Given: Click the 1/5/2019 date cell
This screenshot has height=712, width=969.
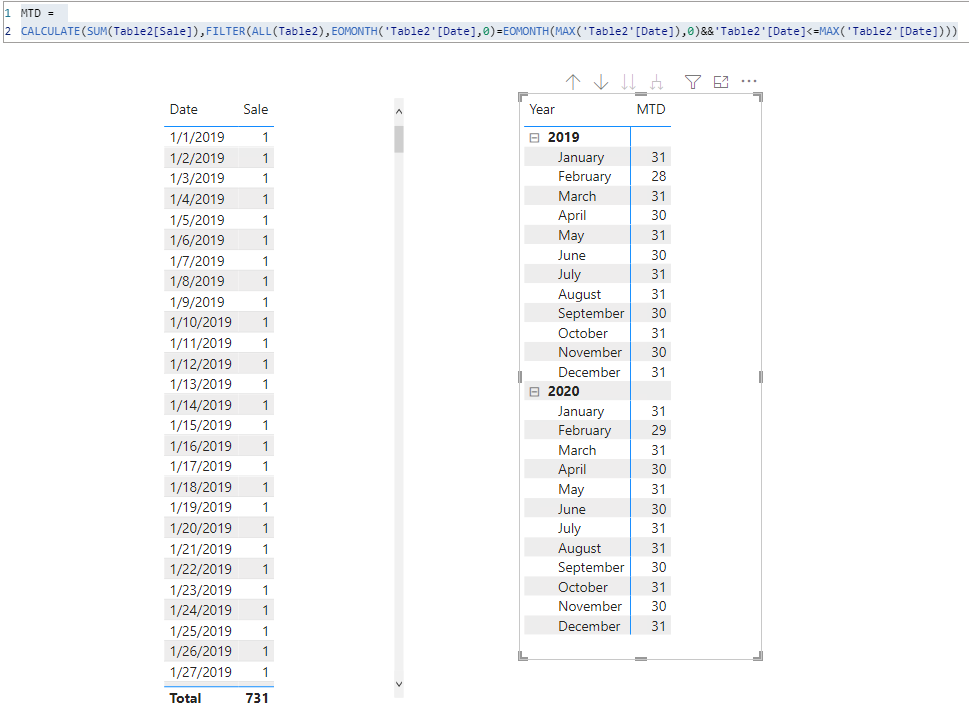Looking at the screenshot, I should pyautogui.click(x=197, y=220).
